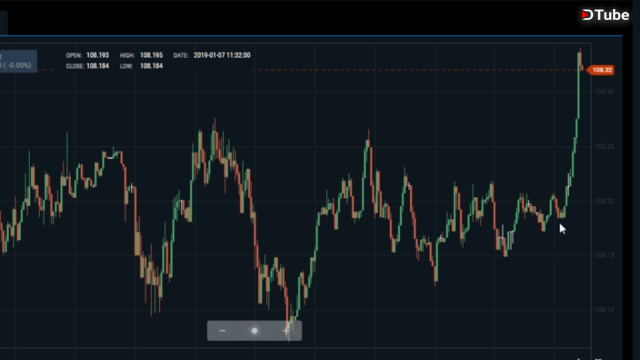Image resolution: width=640 pixels, height=360 pixels.
Task: Click the 108.20 price axis label
Action: [x=604, y=201]
